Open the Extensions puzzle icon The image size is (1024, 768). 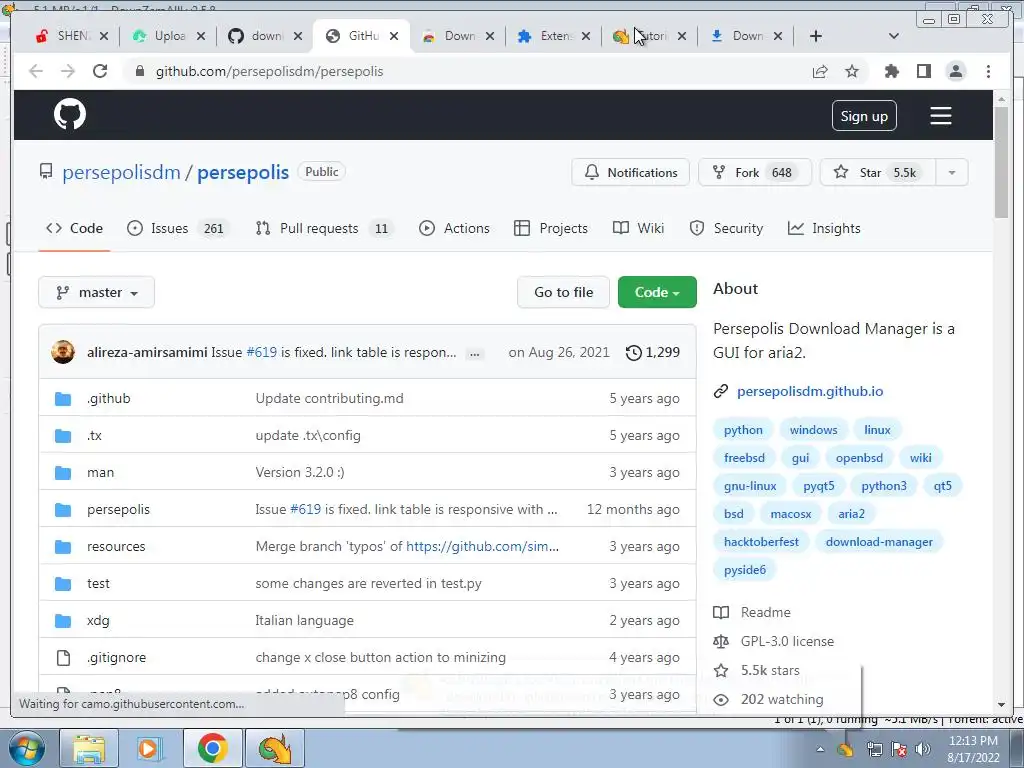(x=891, y=71)
